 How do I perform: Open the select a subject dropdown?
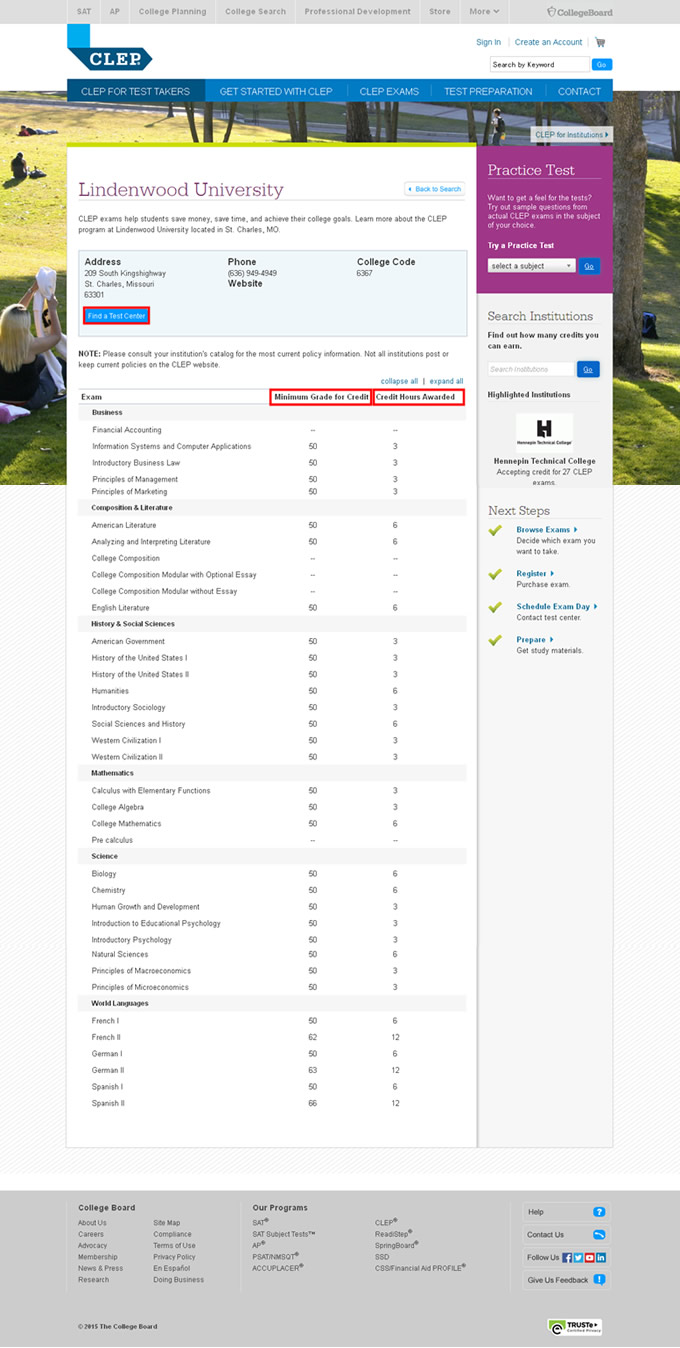532,266
